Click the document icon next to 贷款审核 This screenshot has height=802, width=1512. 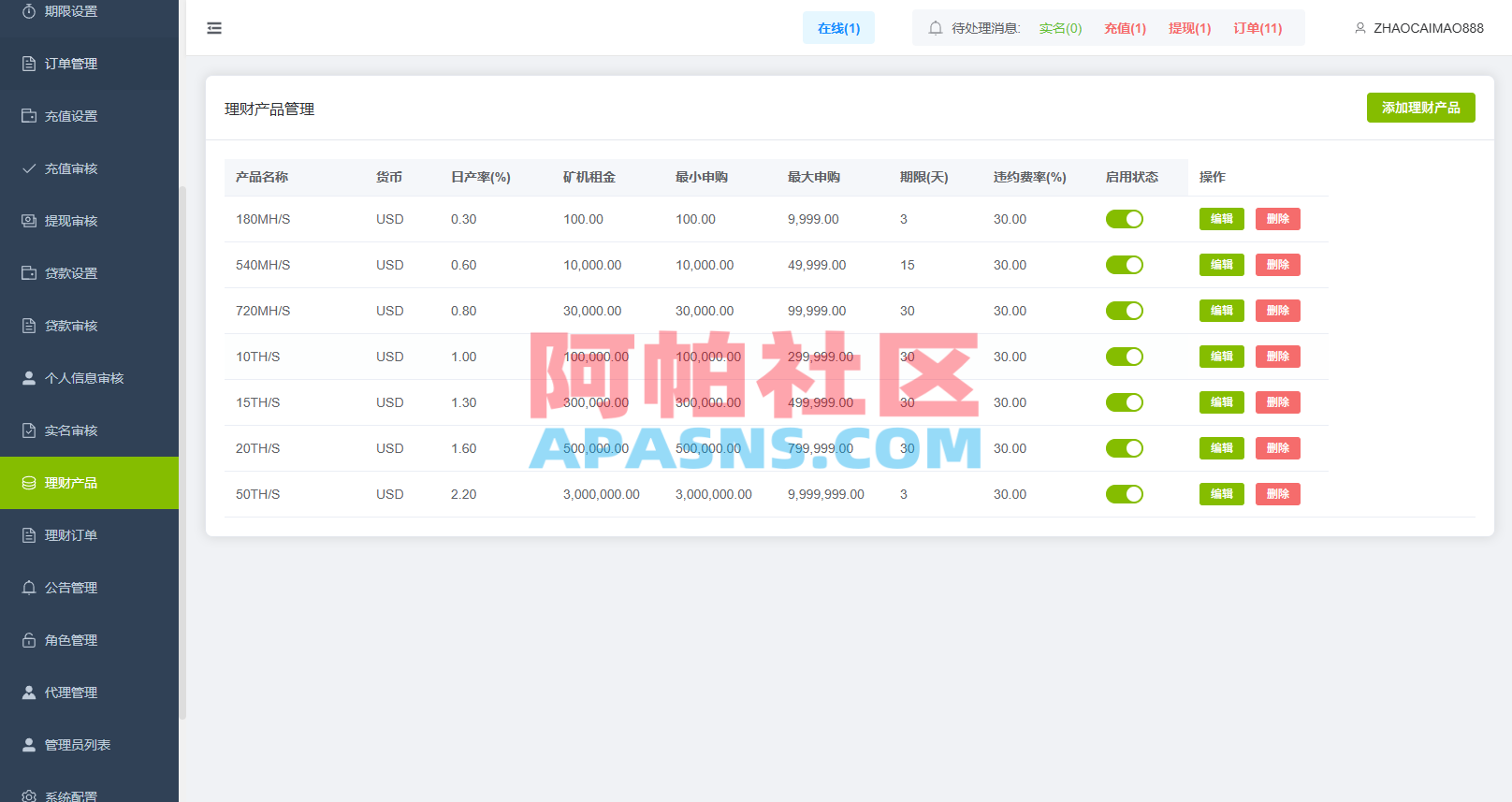pyautogui.click(x=29, y=326)
